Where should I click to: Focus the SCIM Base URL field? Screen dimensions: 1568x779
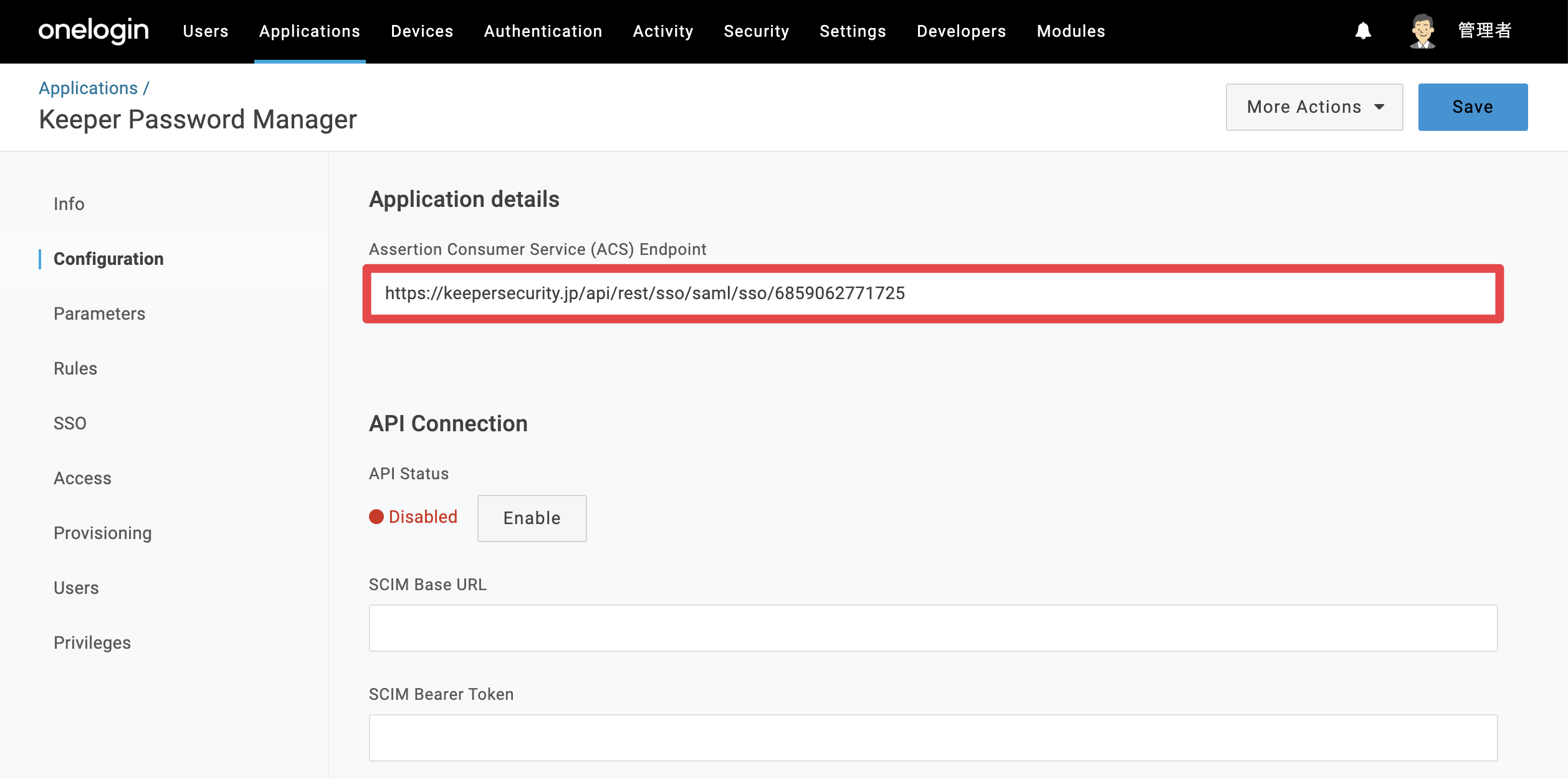[933, 628]
